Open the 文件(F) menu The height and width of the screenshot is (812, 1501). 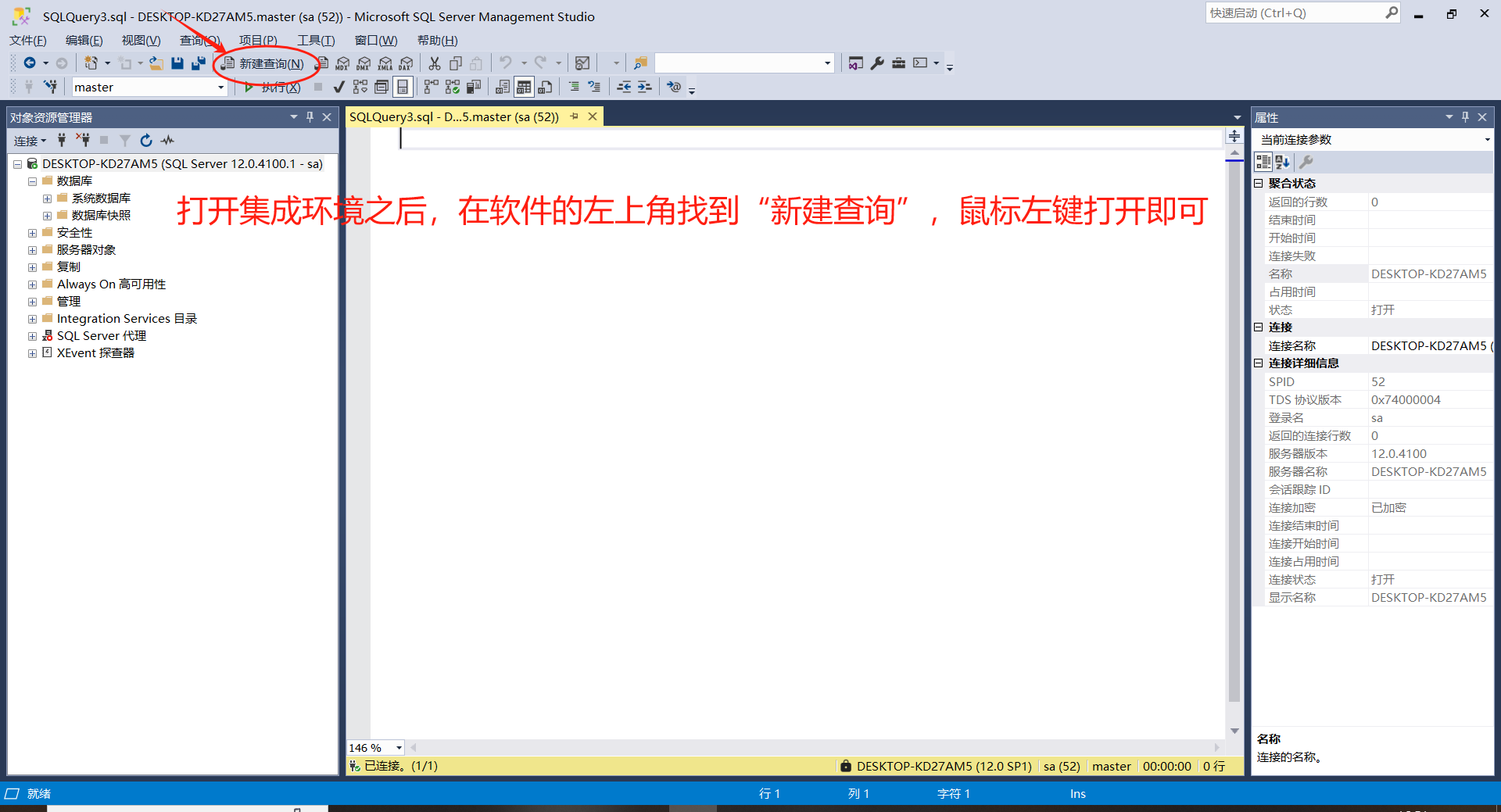pyautogui.click(x=28, y=41)
